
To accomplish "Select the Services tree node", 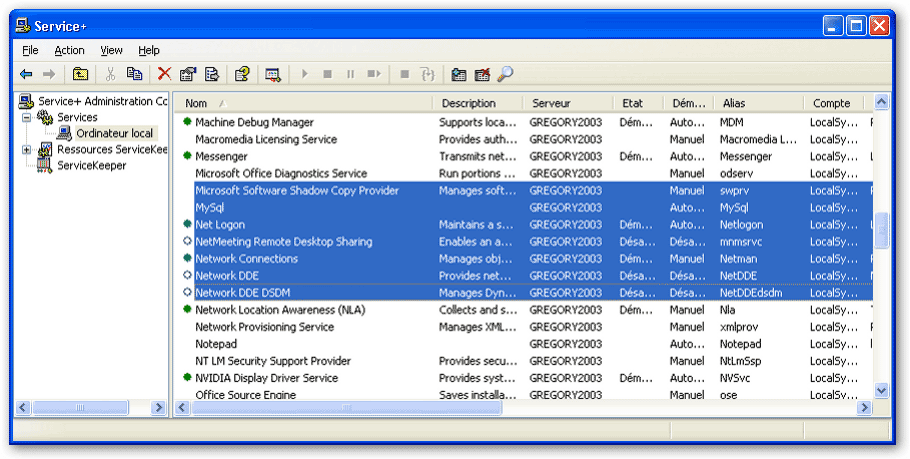I will (77, 117).
